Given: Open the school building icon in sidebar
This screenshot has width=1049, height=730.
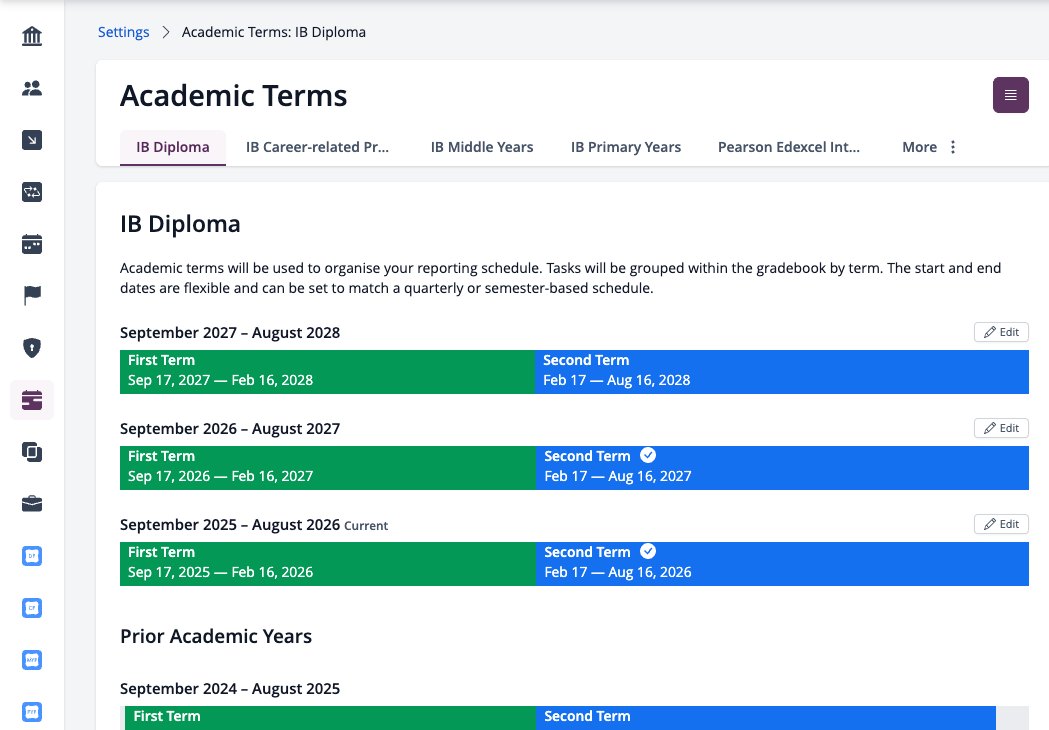Looking at the screenshot, I should (31, 36).
